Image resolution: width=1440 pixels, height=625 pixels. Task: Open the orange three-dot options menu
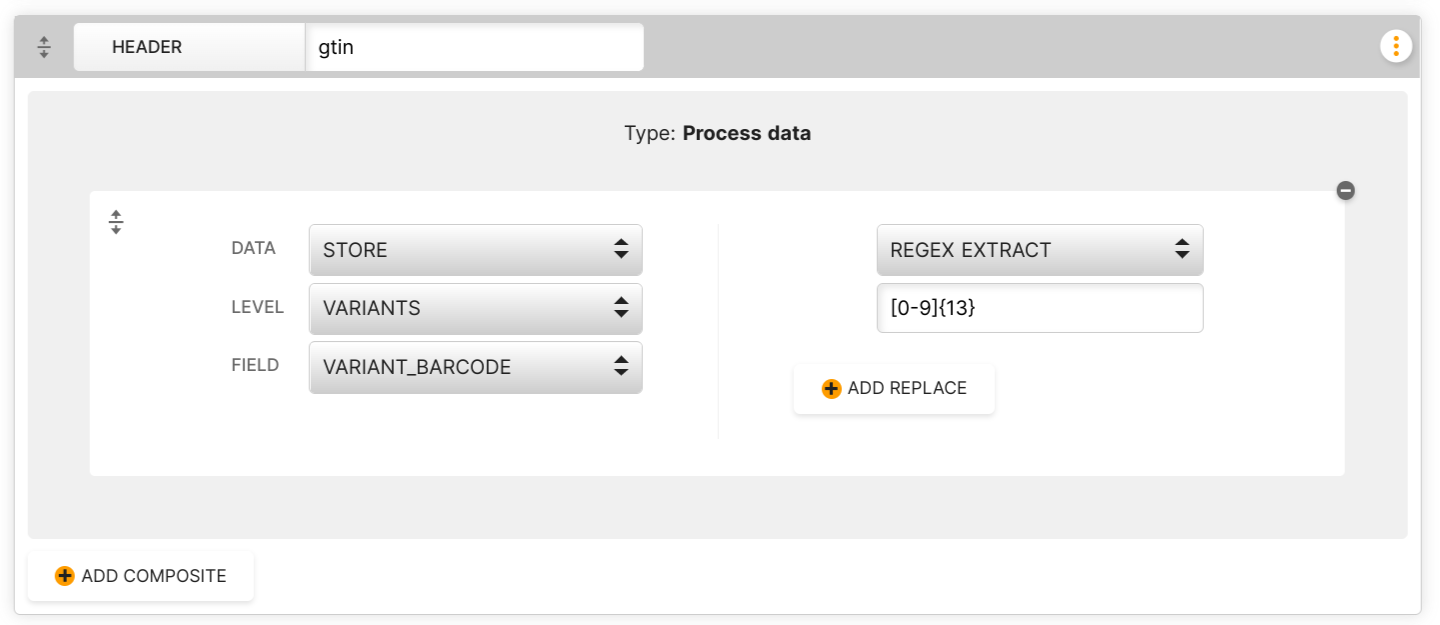1396,46
